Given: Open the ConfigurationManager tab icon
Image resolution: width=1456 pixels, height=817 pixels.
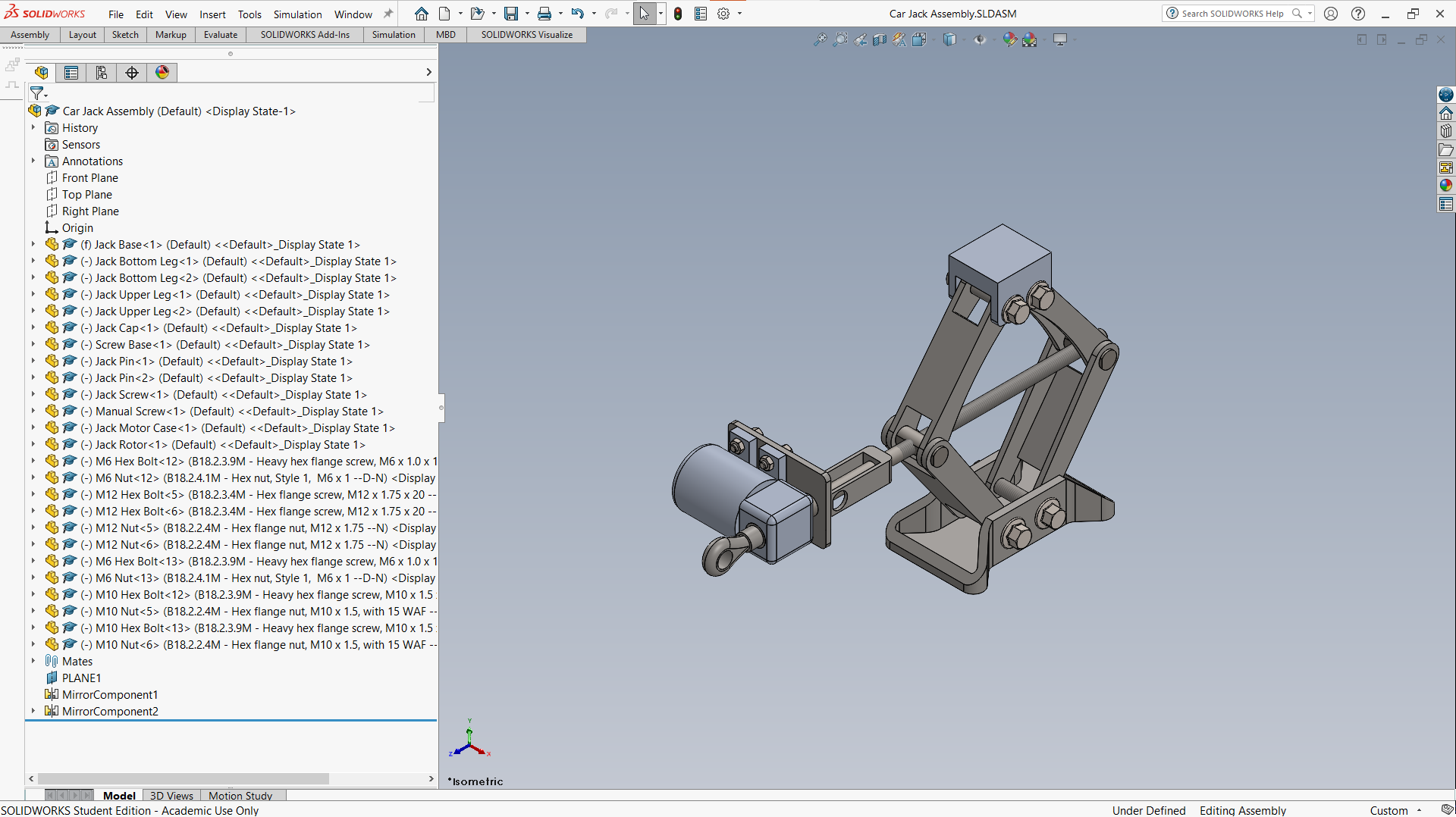Looking at the screenshot, I should (102, 72).
